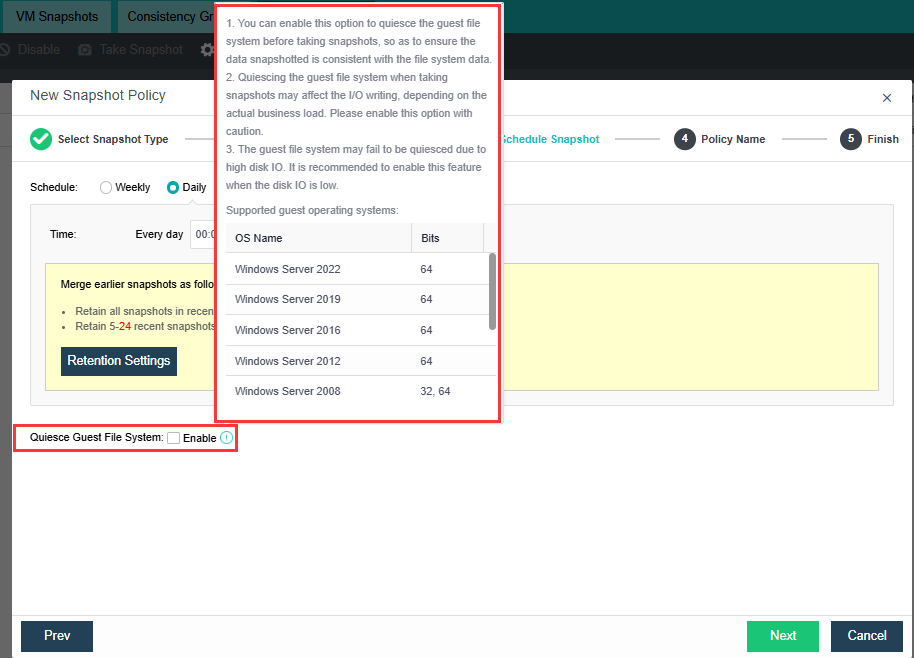
Task: Switch to the VM Snapshots tab
Action: [57, 17]
